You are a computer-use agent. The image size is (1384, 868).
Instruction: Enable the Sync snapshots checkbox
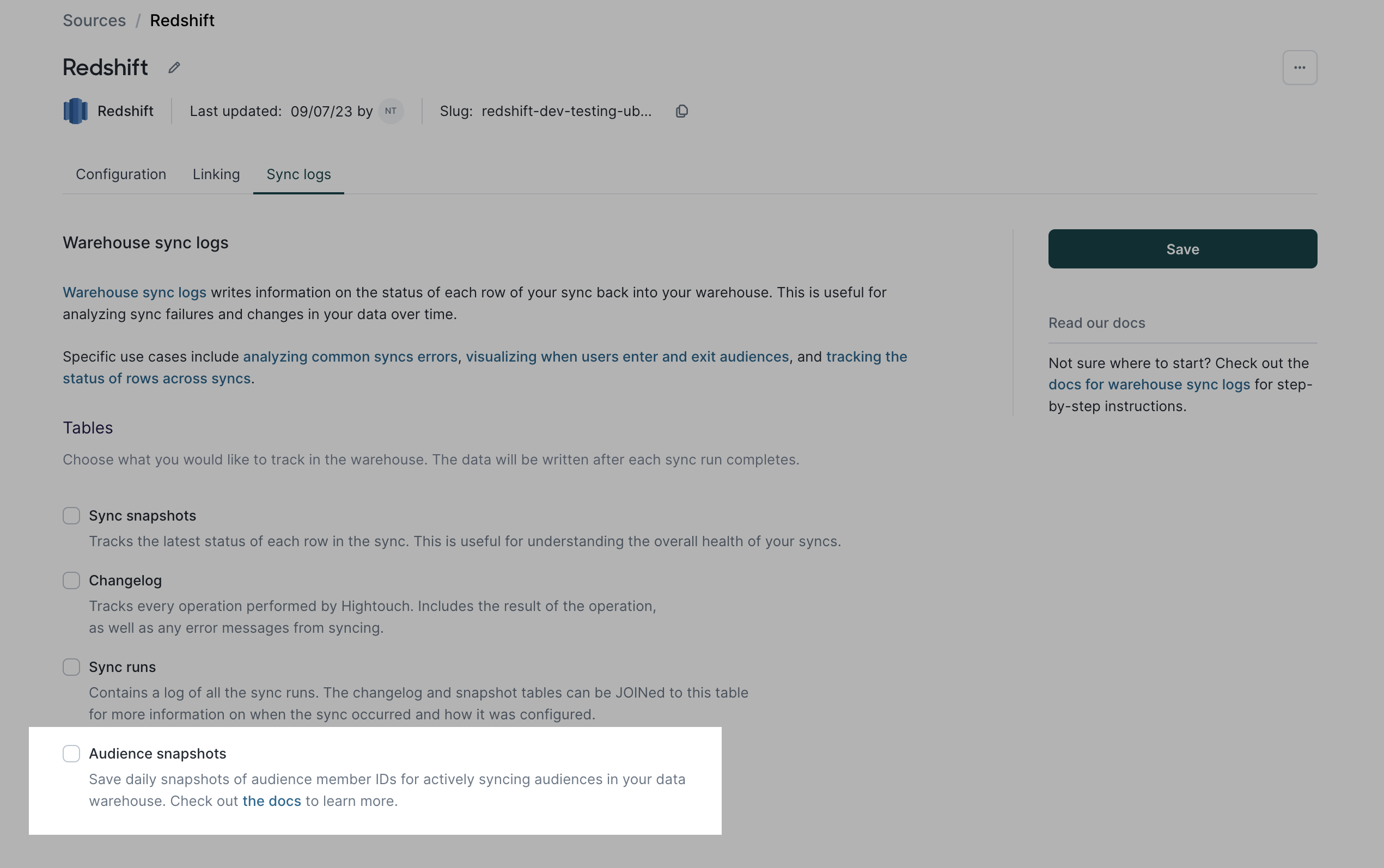pos(71,516)
